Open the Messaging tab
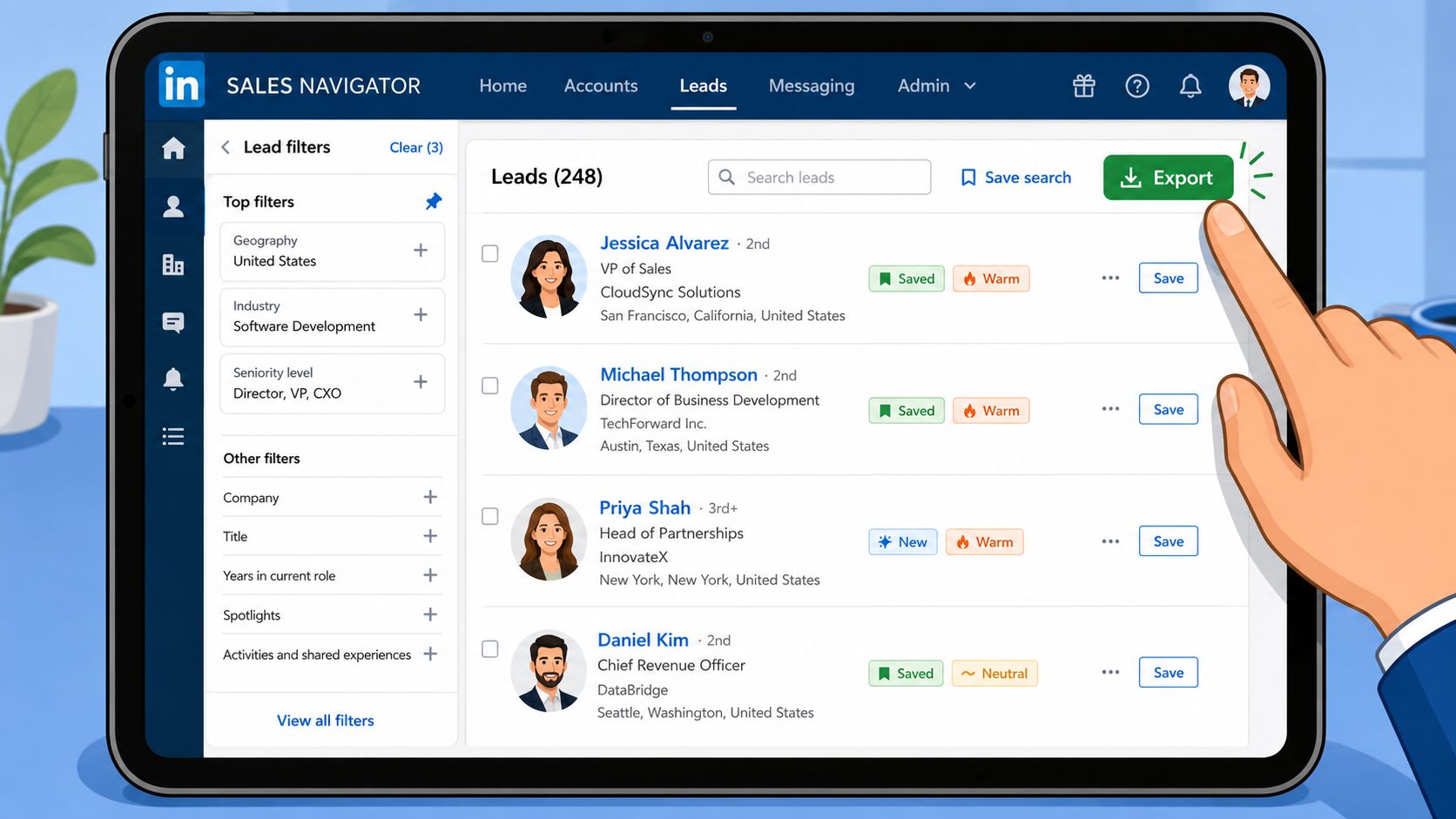The height and width of the screenshot is (819, 1456). 812,85
